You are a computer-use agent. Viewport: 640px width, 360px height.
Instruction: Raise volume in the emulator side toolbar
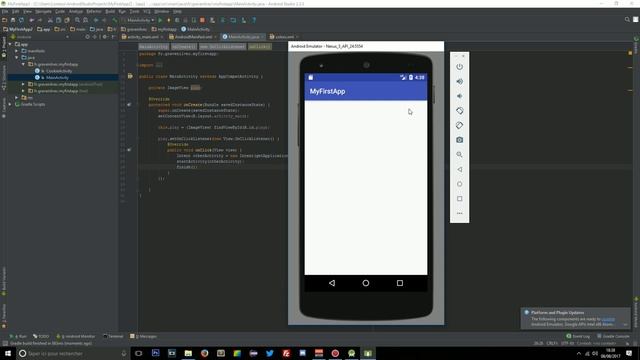pyautogui.click(x=460, y=81)
